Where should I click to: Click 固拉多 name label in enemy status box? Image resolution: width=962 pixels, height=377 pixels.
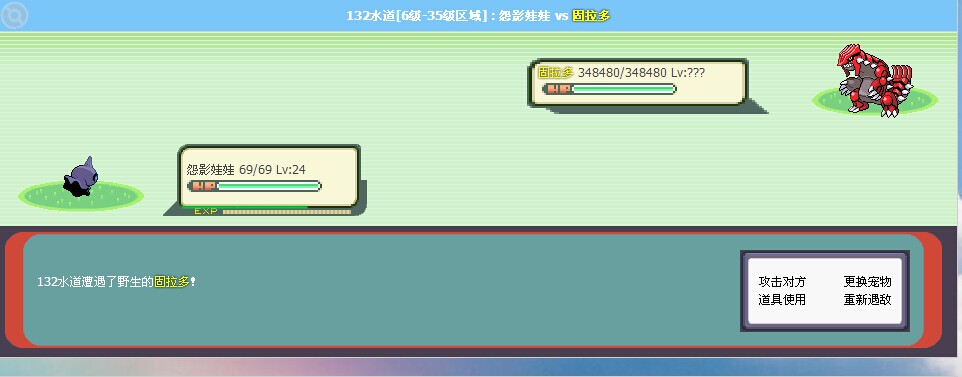pos(555,72)
